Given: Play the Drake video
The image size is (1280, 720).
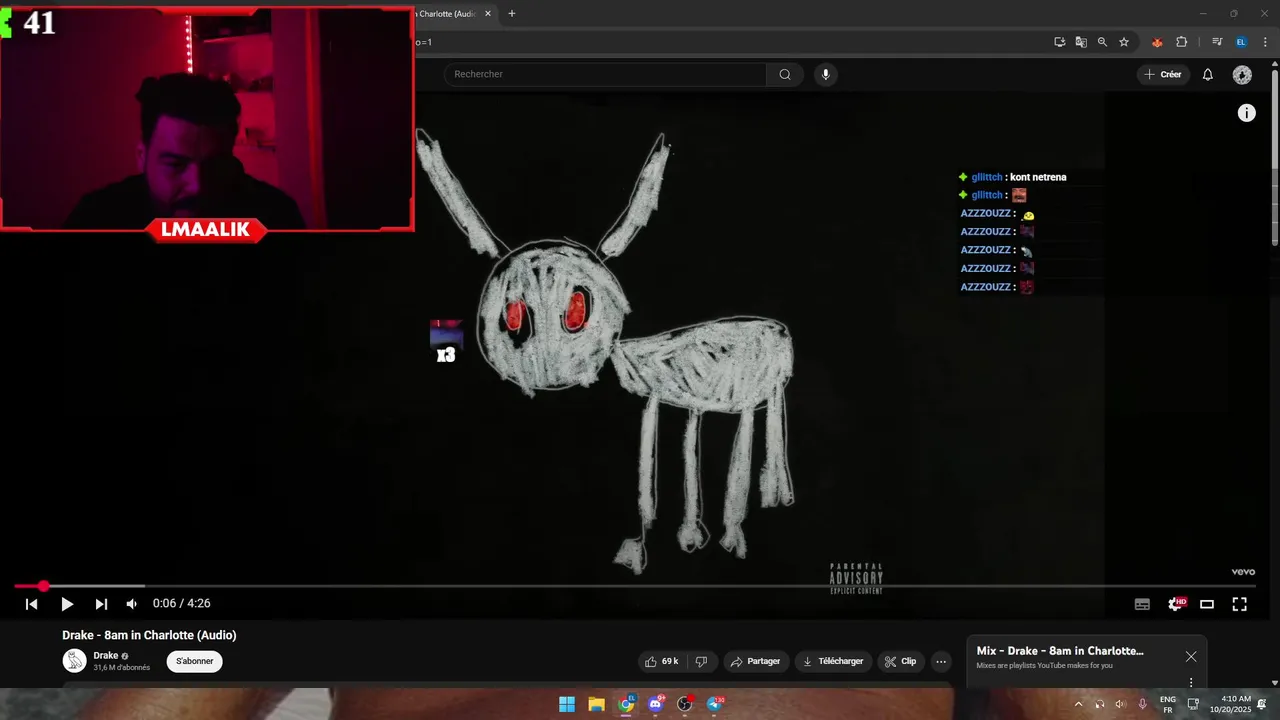Looking at the screenshot, I should (67, 604).
